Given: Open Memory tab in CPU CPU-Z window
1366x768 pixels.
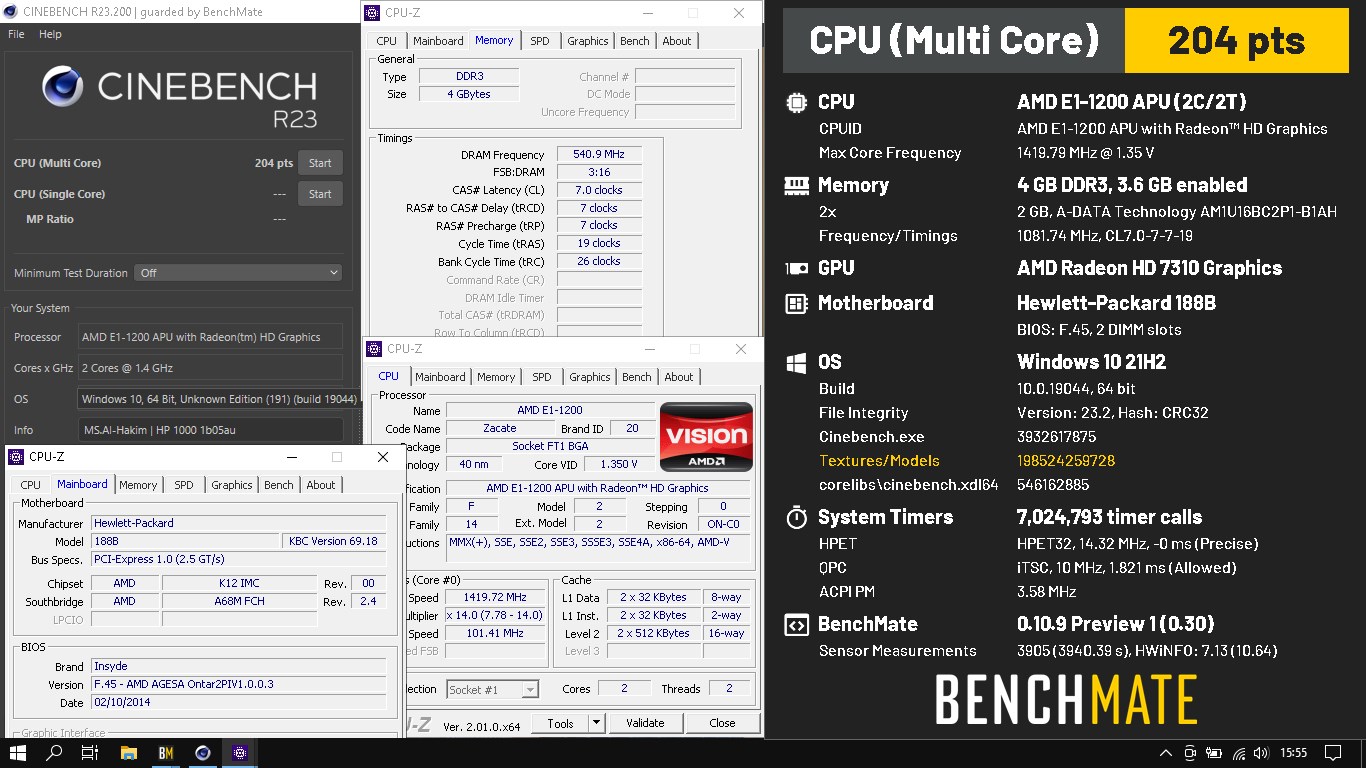Looking at the screenshot, I should pos(496,377).
